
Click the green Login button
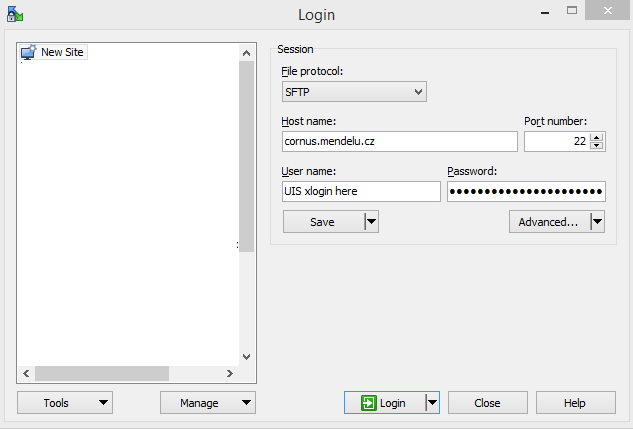[384, 403]
